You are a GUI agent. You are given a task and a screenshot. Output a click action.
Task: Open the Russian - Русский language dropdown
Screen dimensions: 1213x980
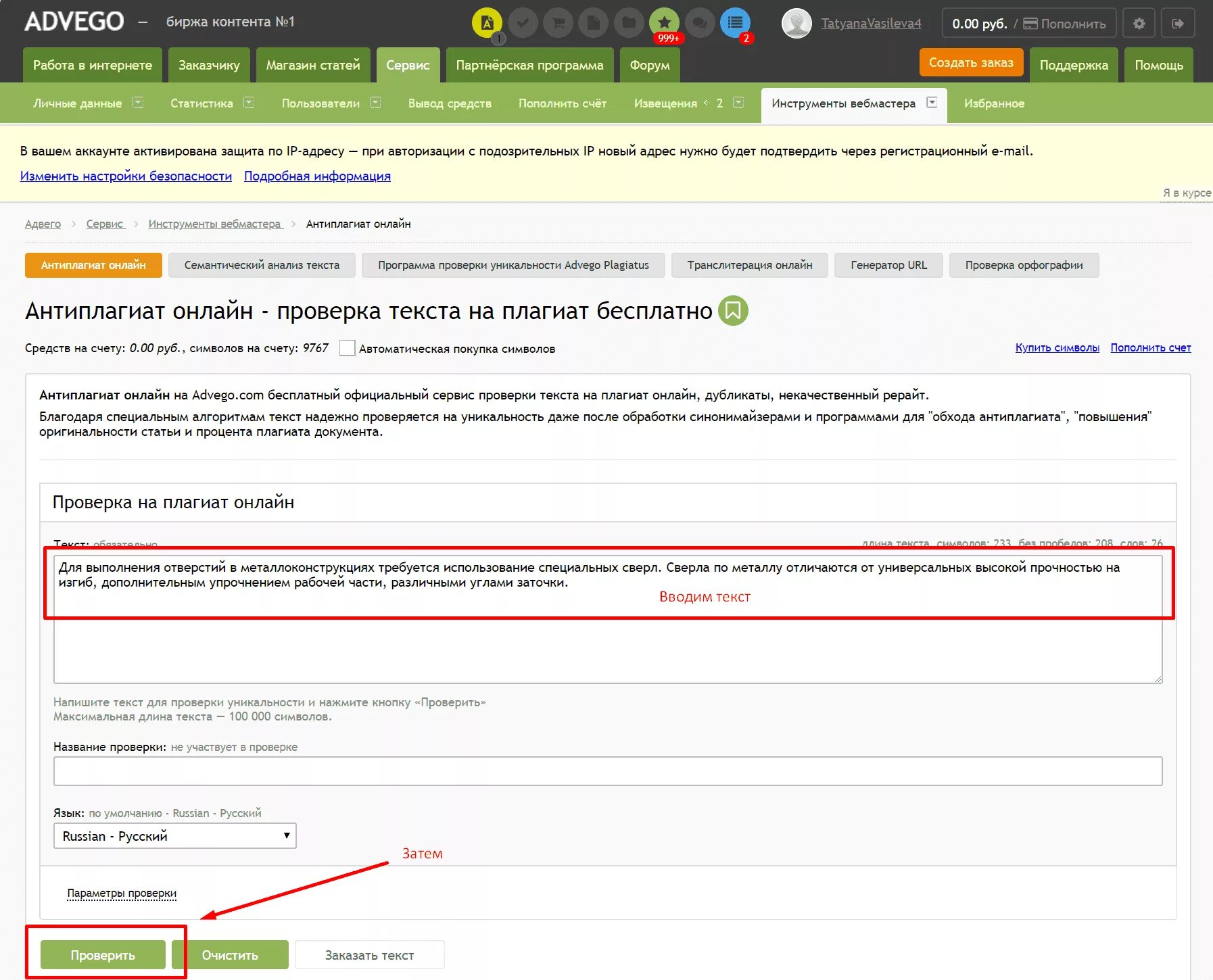point(174,836)
